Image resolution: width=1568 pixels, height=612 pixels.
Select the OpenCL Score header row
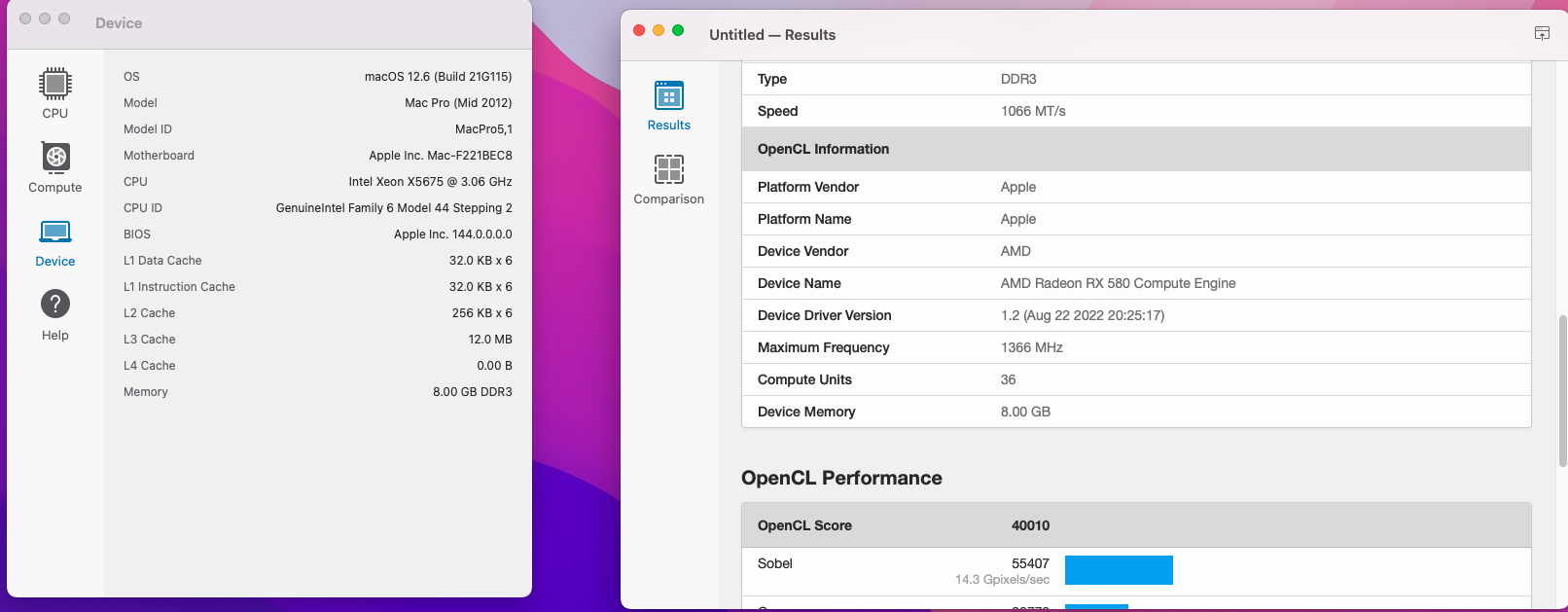click(x=1136, y=525)
